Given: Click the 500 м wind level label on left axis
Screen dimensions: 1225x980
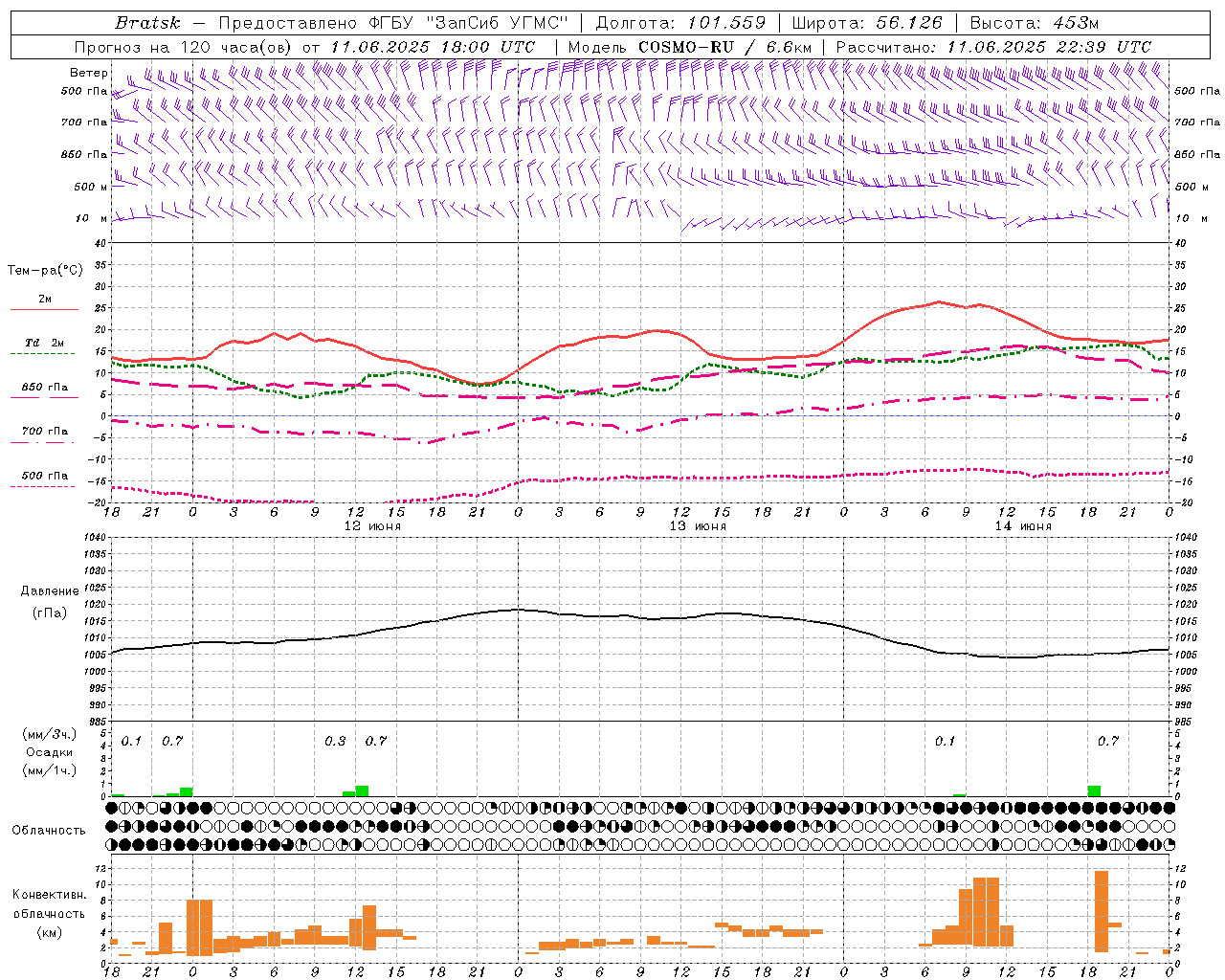Looking at the screenshot, I should click(91, 187).
